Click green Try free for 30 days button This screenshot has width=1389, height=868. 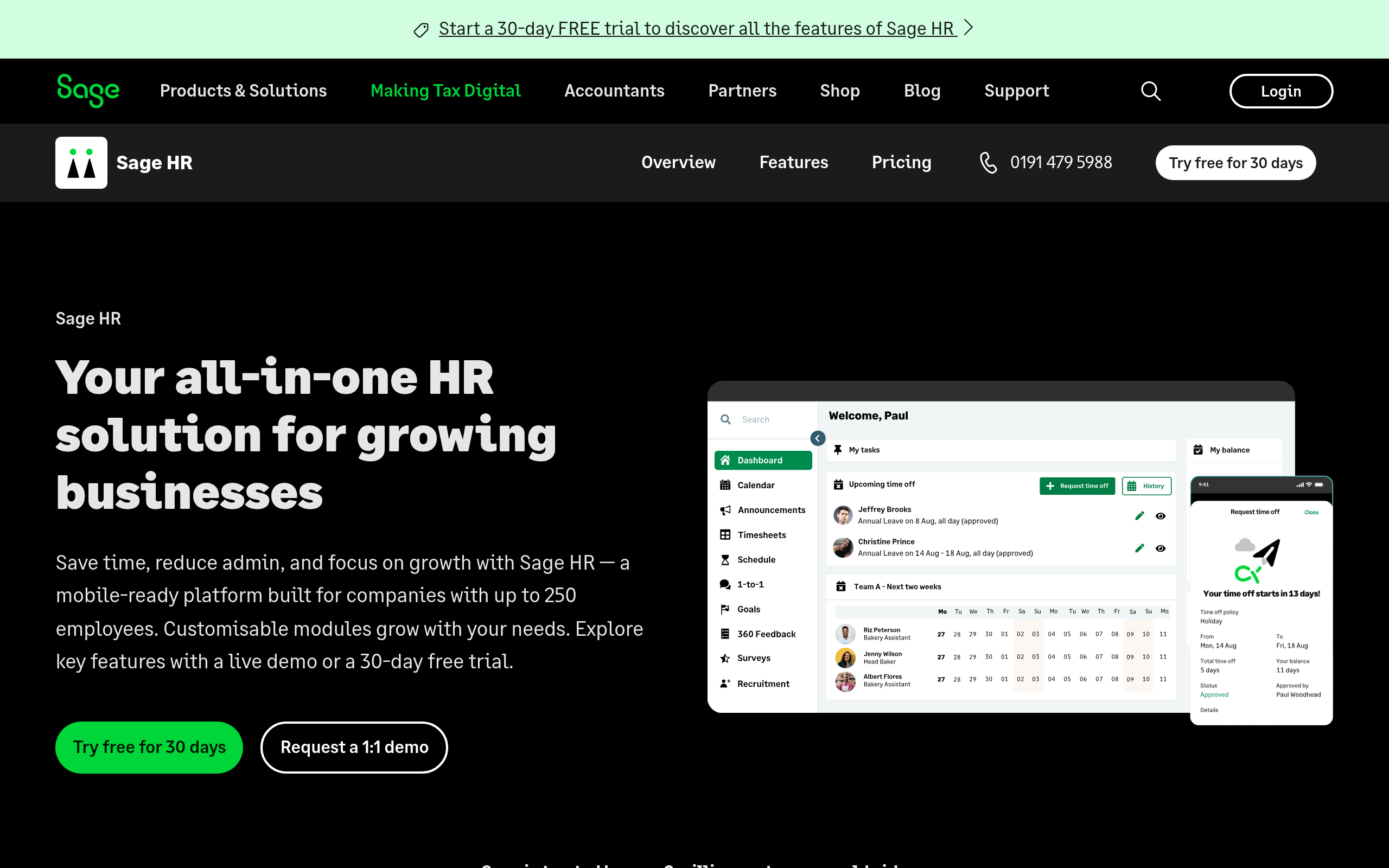click(x=149, y=747)
